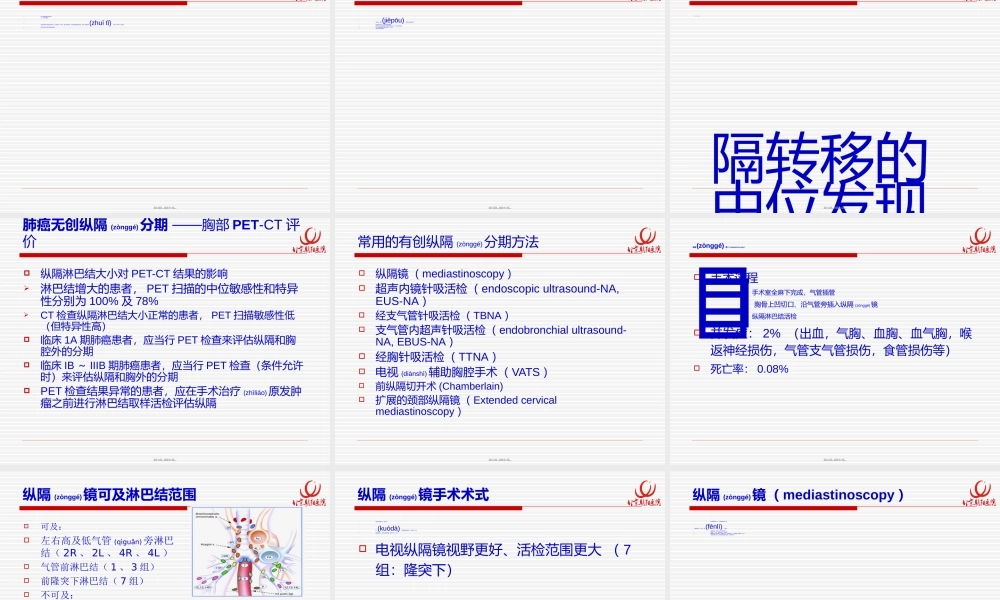Click bullet starting 临床 1A 期肺癌患者
This screenshot has height=600, width=1000.
click(168, 346)
